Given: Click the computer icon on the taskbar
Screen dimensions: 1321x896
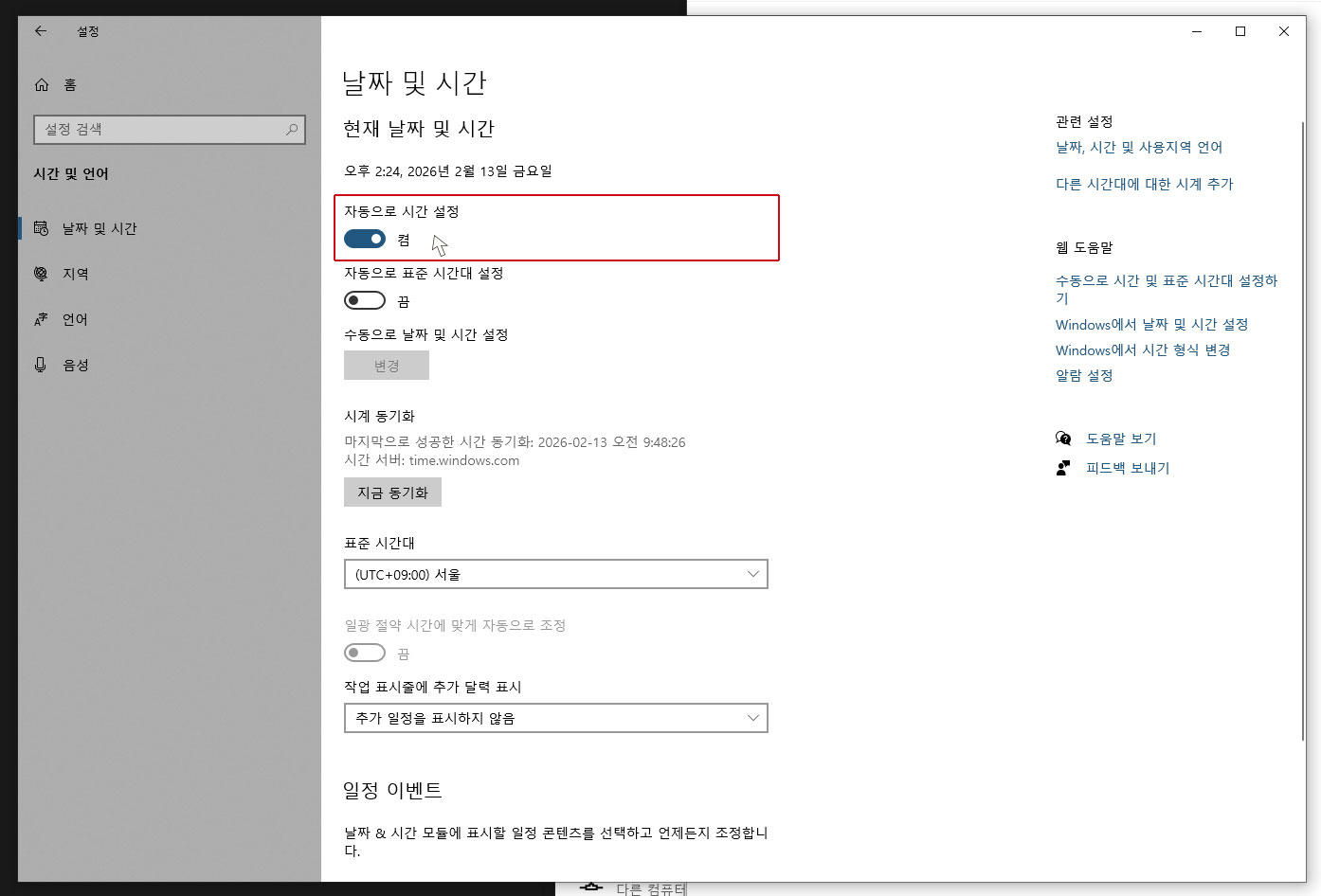Looking at the screenshot, I should (x=590, y=887).
